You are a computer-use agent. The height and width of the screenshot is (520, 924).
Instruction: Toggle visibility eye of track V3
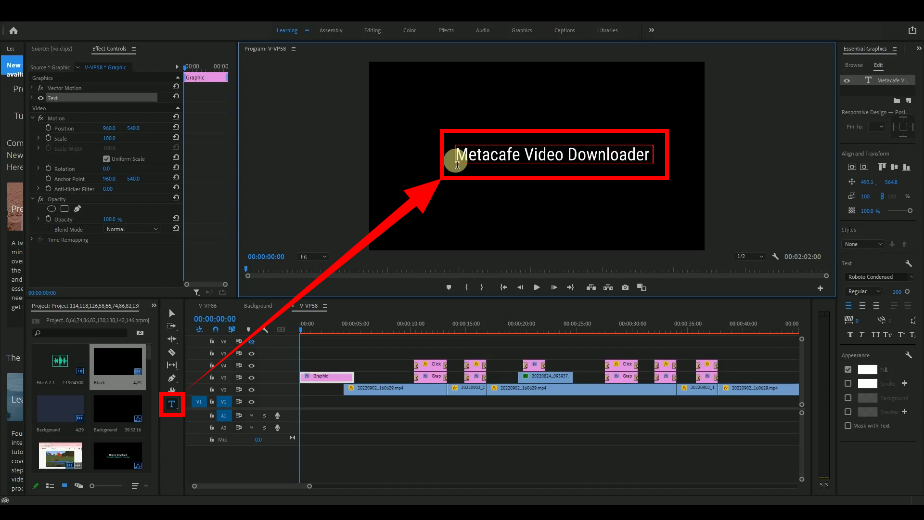(x=252, y=378)
